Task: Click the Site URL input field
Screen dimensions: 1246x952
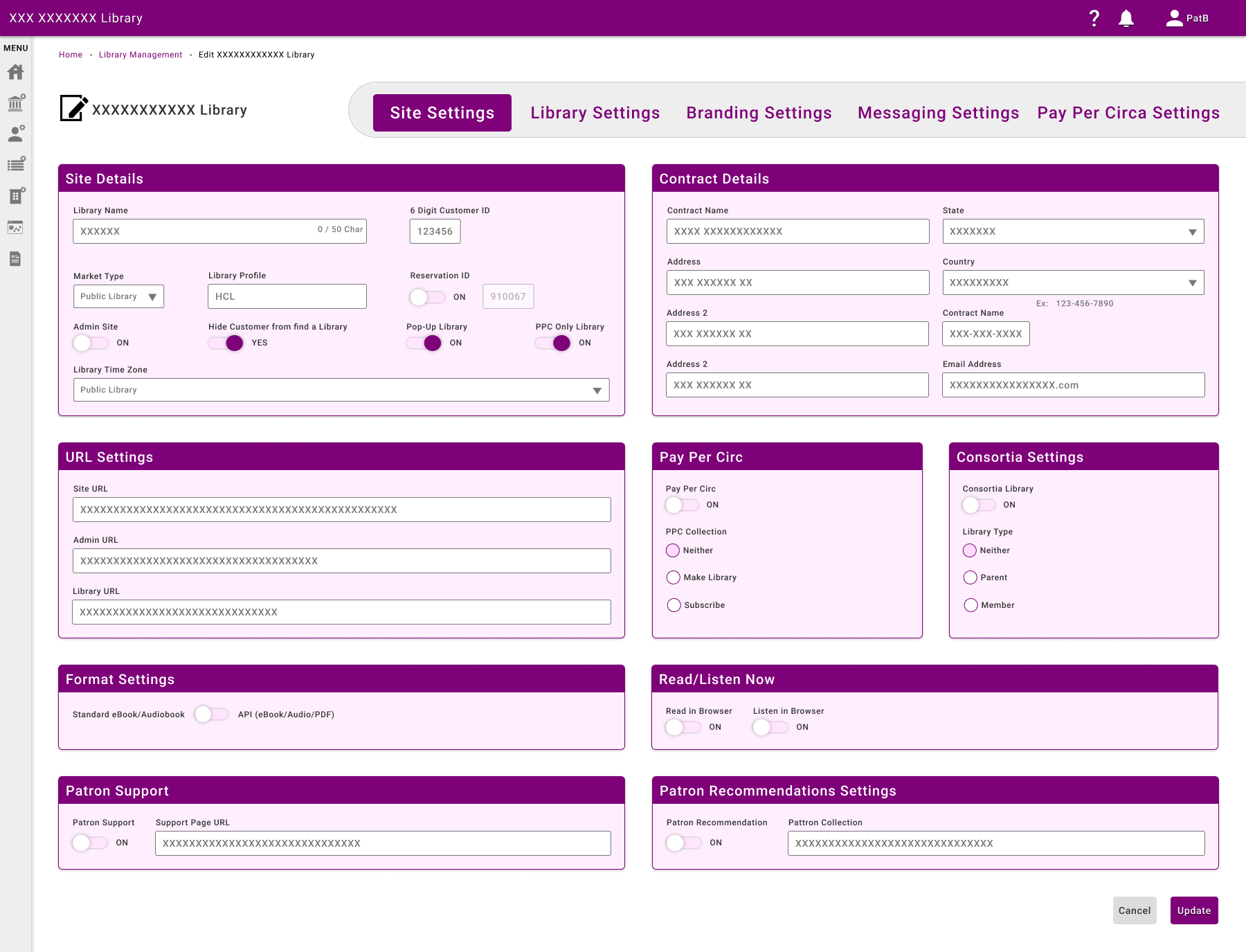Action: 341,510
